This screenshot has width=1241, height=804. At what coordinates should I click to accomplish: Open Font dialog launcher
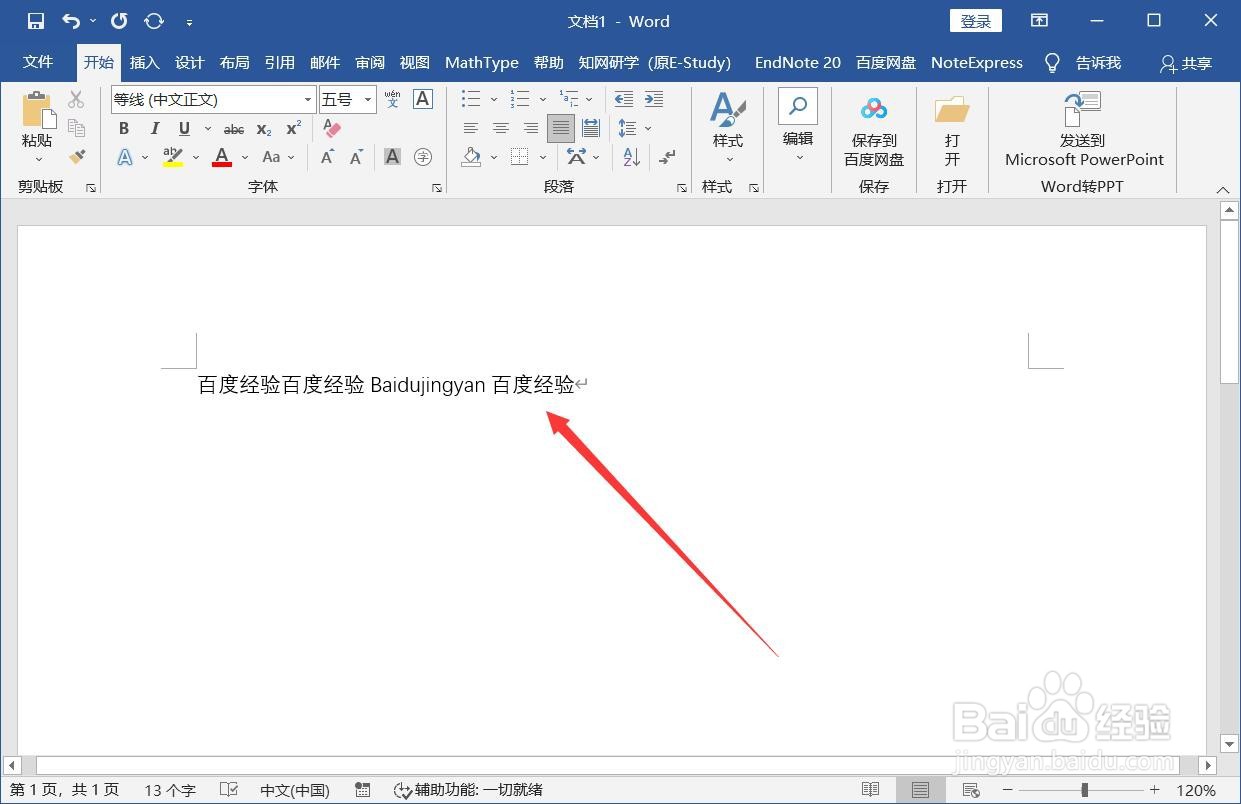tap(437, 188)
